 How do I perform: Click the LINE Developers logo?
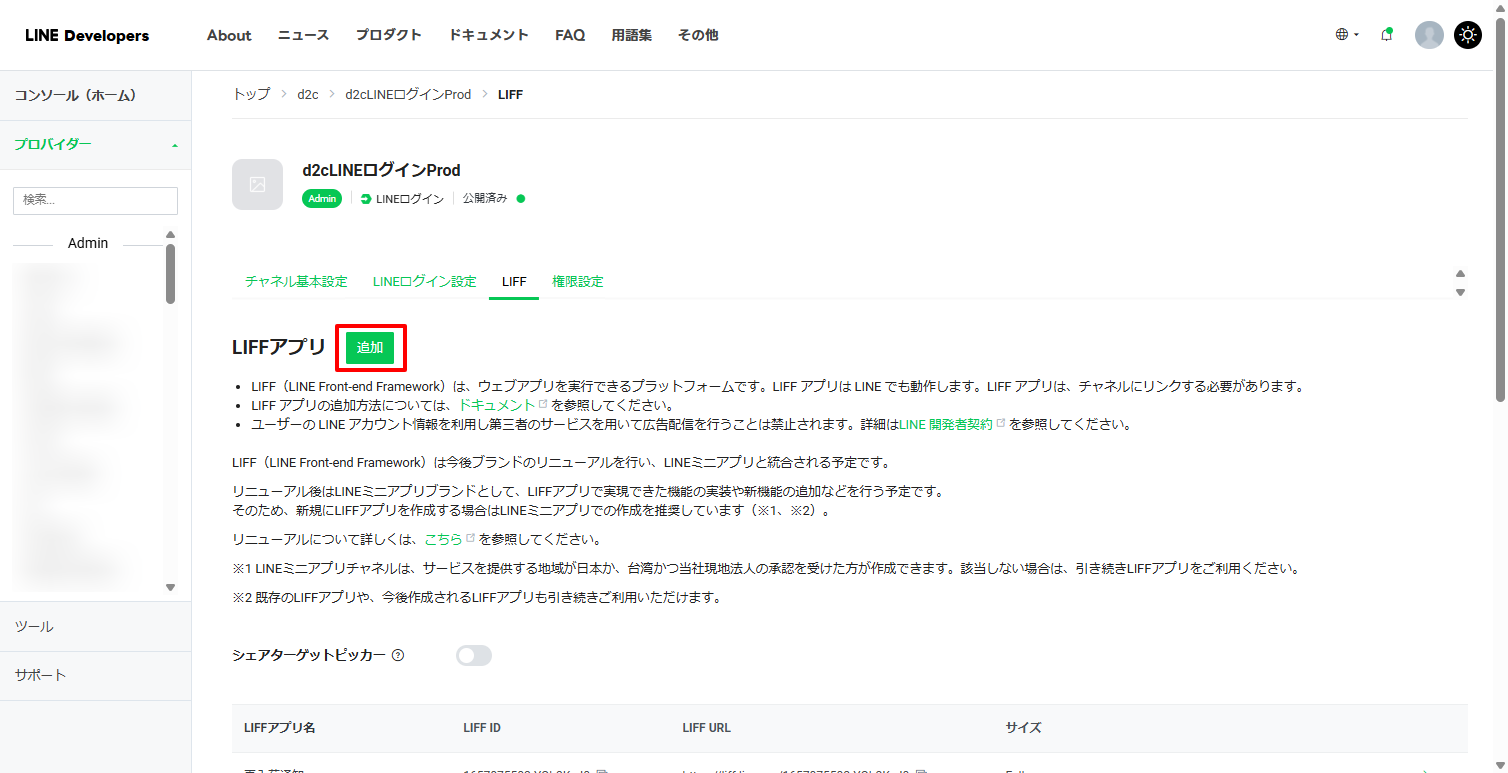[87, 35]
